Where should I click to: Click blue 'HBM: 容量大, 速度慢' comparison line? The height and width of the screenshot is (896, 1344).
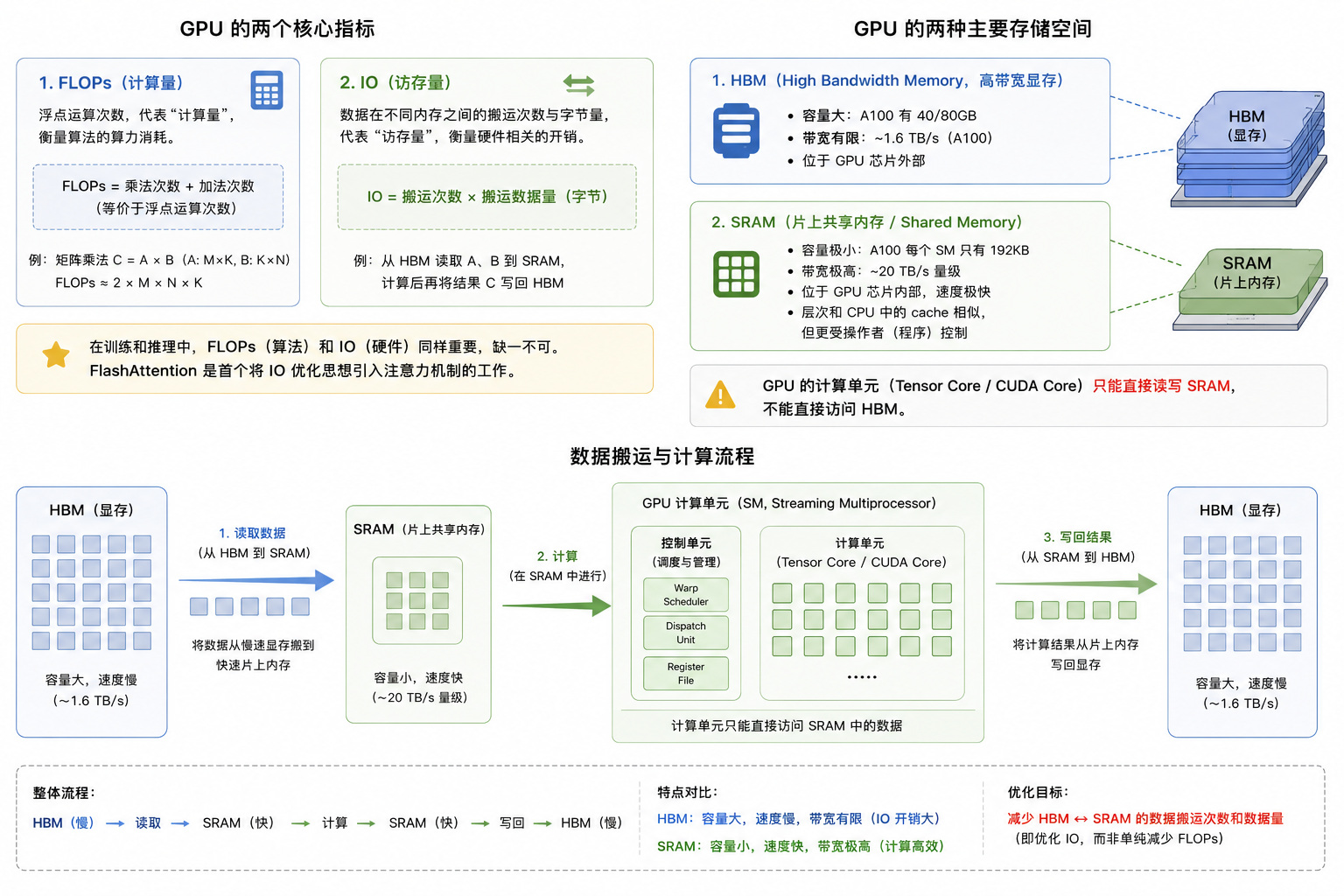tap(798, 819)
